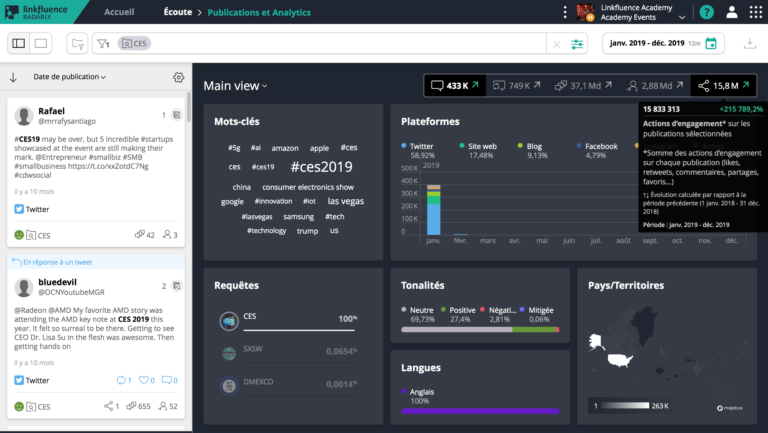The height and width of the screenshot is (433, 768).
Task: Open the Main view dropdown
Action: click(x=238, y=86)
